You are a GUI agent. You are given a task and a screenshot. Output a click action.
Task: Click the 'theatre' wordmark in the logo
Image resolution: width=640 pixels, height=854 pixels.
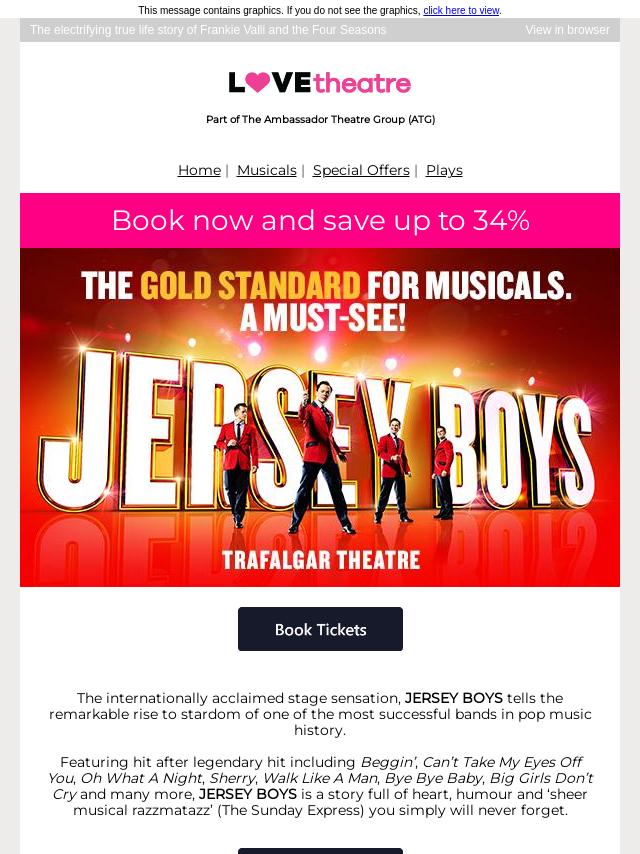pos(362,83)
